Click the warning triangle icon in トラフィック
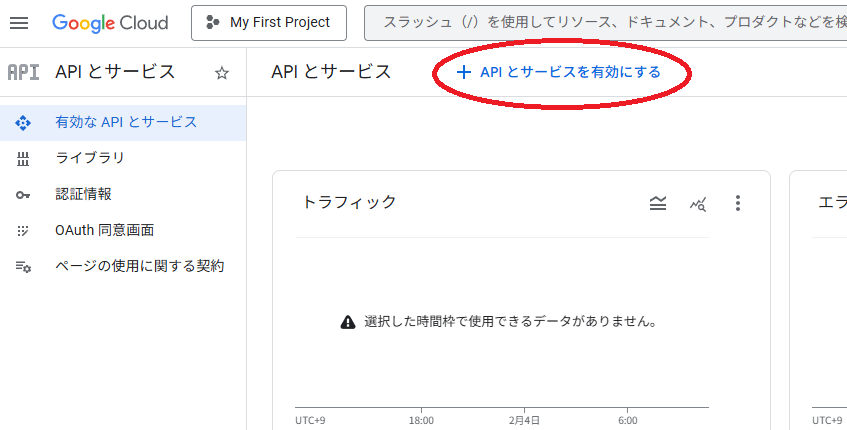 tap(348, 322)
